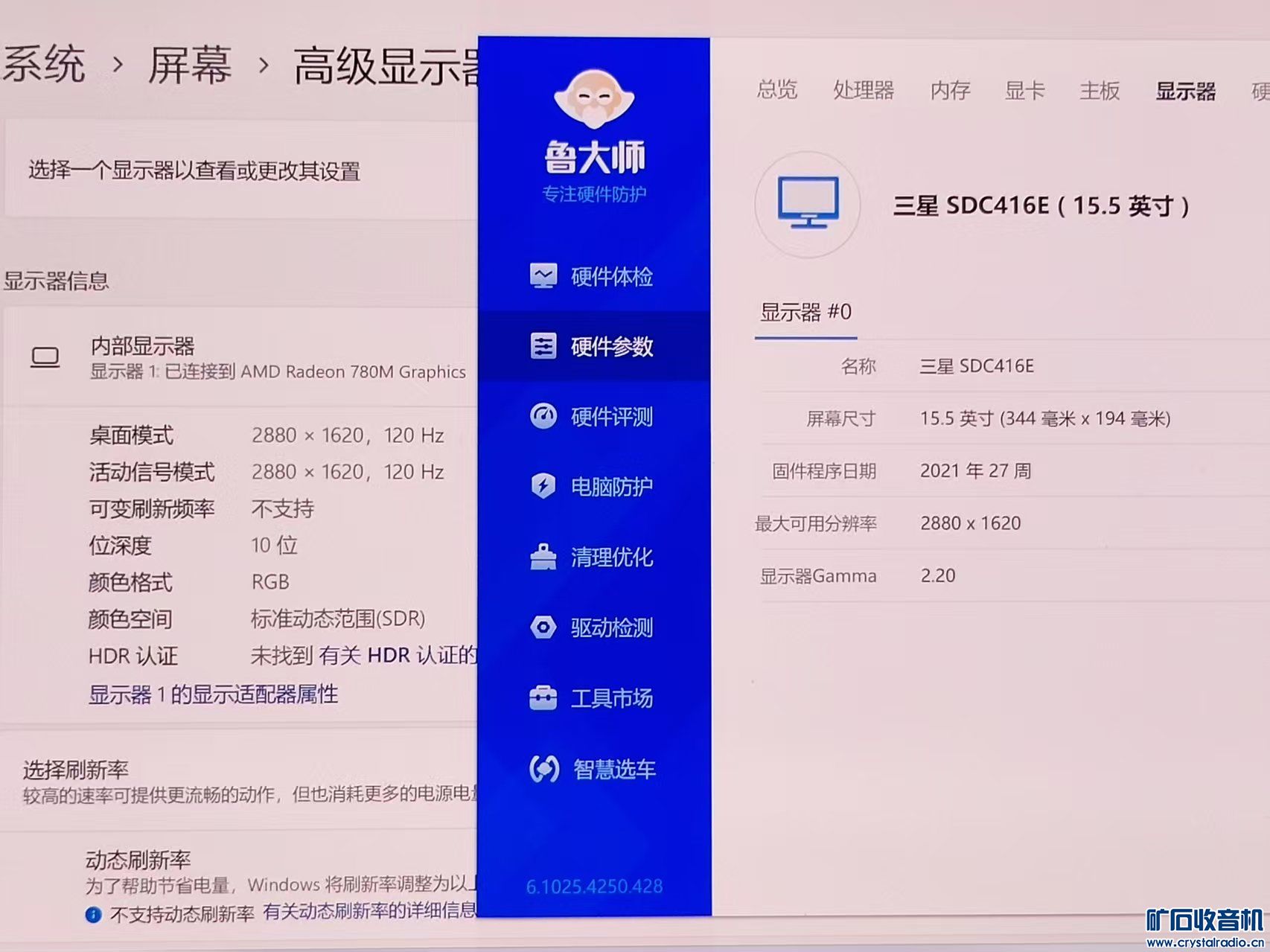Click the internal display laptop icon

point(45,357)
